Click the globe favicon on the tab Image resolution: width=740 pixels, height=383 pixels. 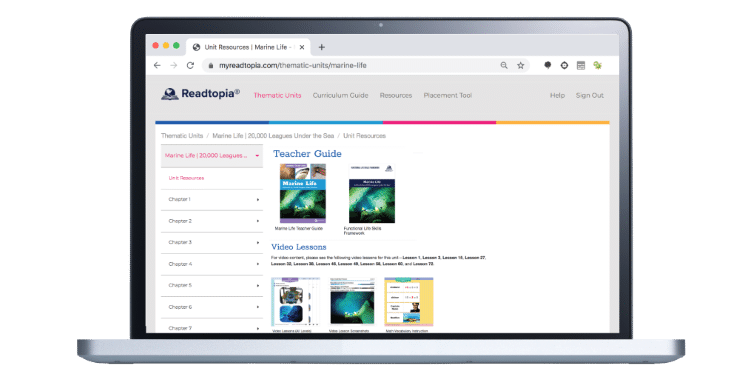[x=196, y=47]
